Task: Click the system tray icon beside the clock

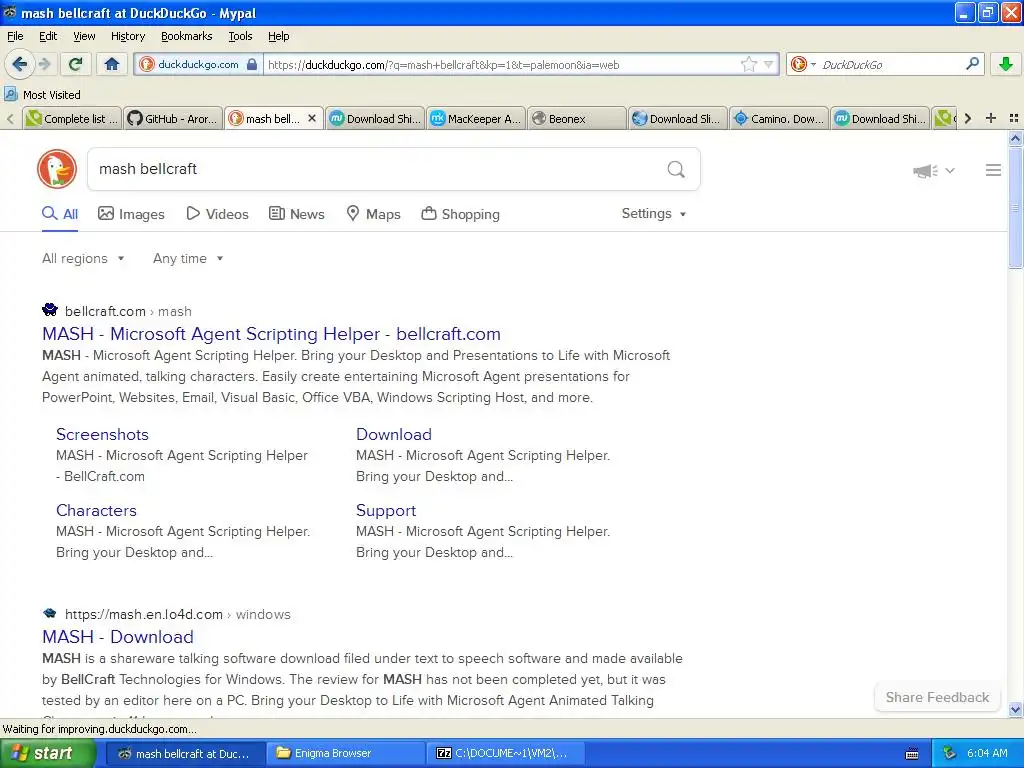Action: [950, 753]
